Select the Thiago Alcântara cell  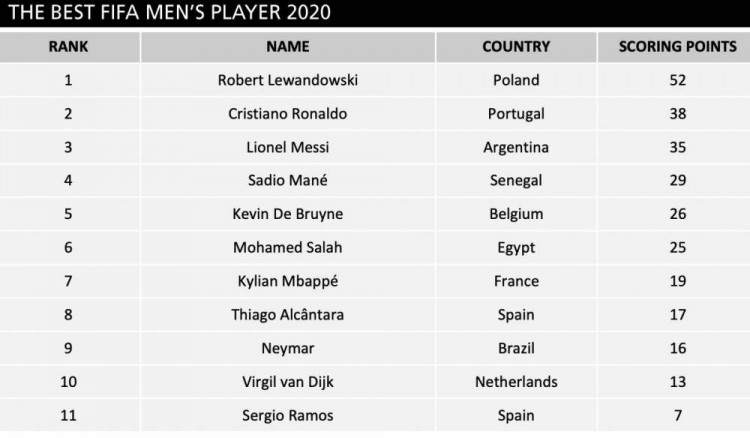[x=287, y=315]
